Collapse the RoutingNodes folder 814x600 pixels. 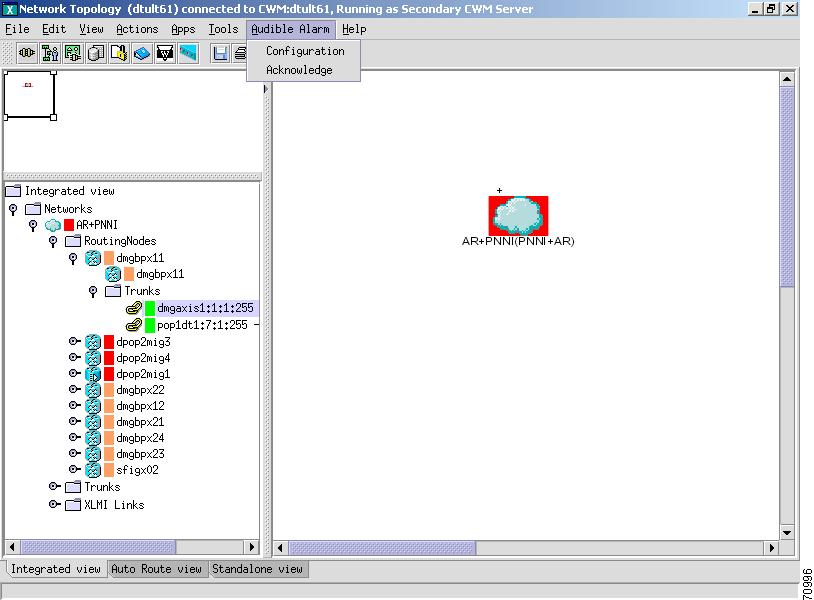coord(53,242)
